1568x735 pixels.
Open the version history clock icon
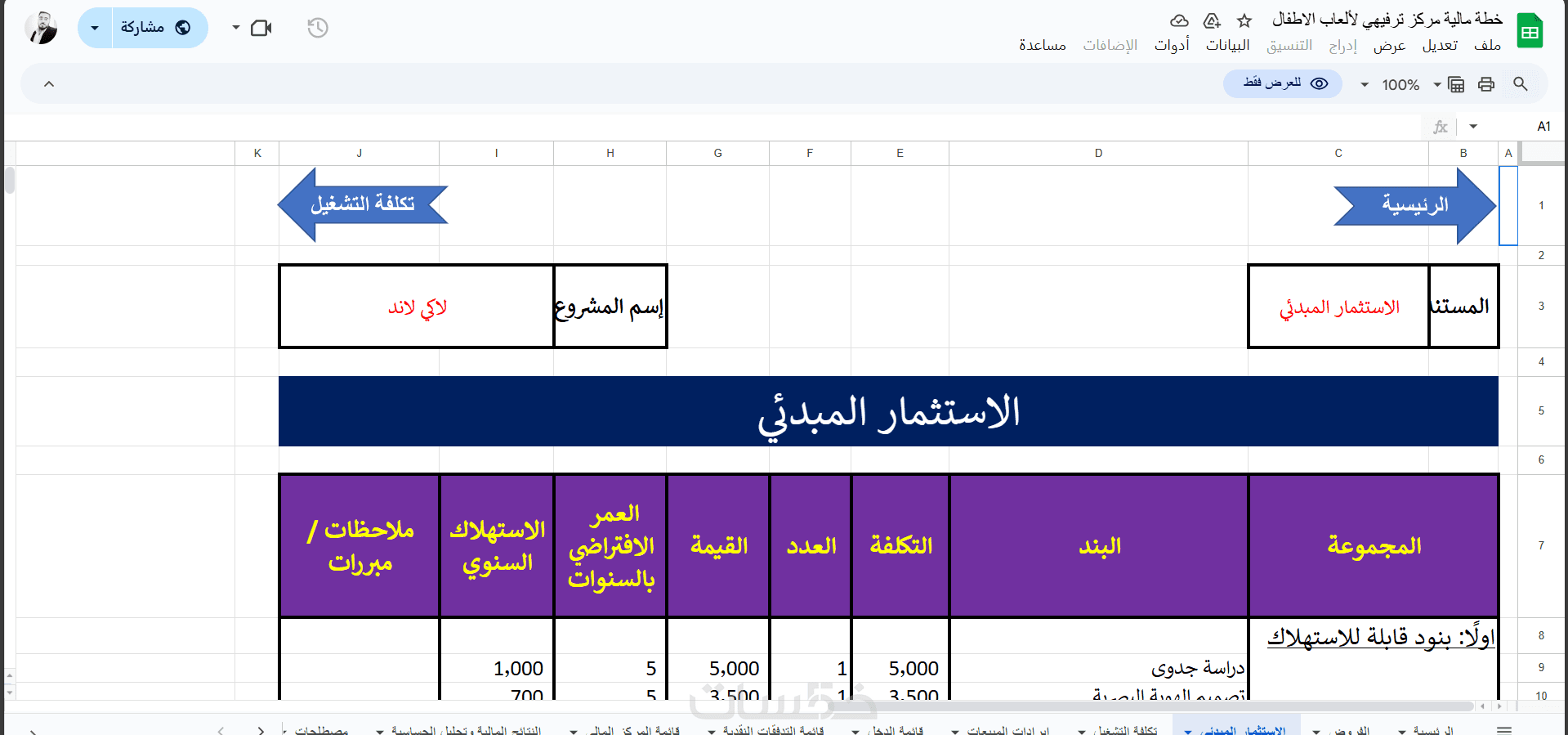pos(318,28)
